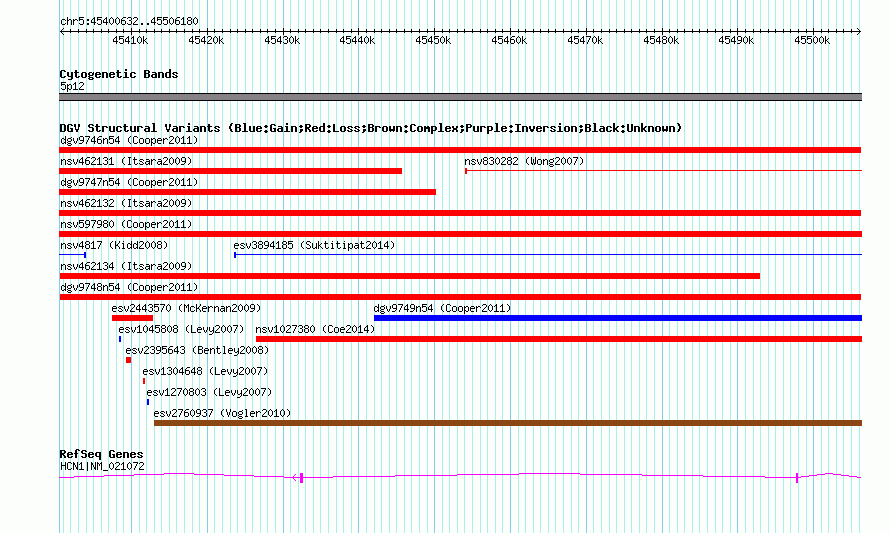Select dgv9747n54 (Cooper2011) label

pos(129,182)
